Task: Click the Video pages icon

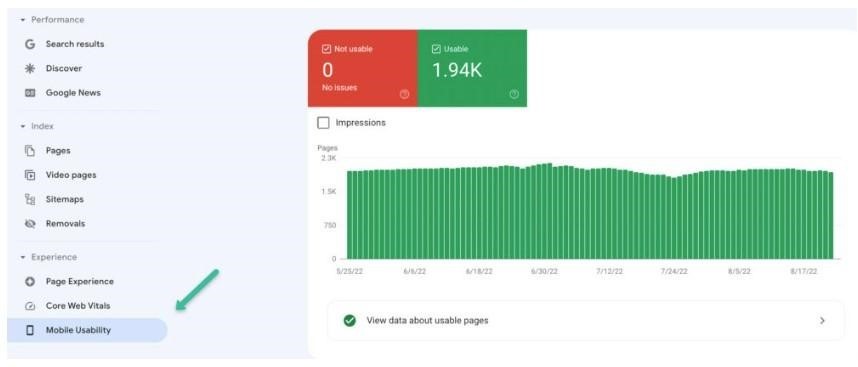Action: coord(30,175)
